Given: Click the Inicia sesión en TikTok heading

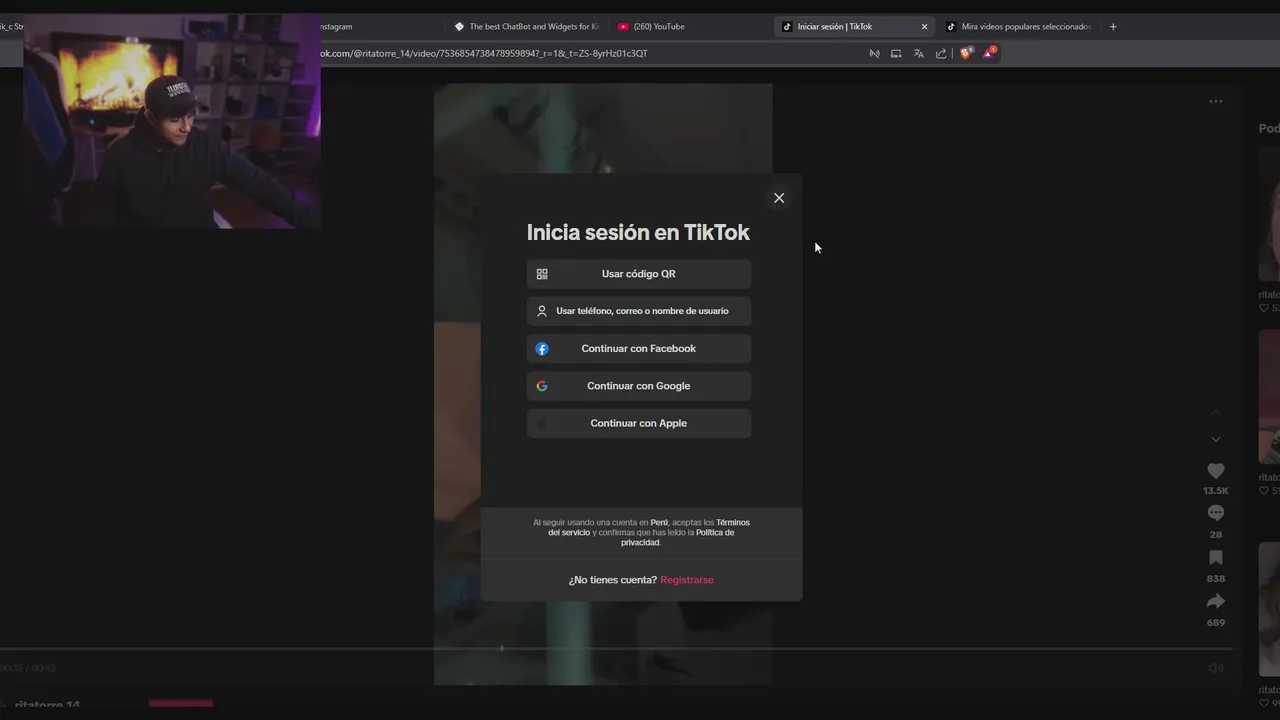Looking at the screenshot, I should click(x=638, y=233).
